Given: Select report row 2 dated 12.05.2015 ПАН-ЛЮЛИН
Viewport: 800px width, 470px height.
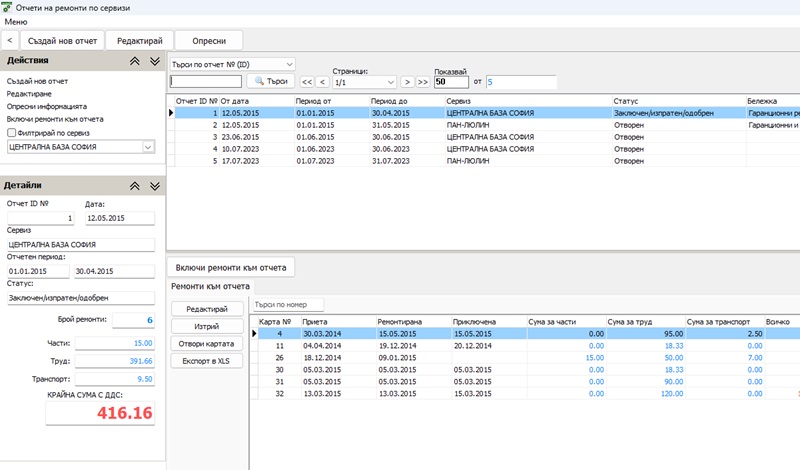Looking at the screenshot, I should click(x=484, y=125).
